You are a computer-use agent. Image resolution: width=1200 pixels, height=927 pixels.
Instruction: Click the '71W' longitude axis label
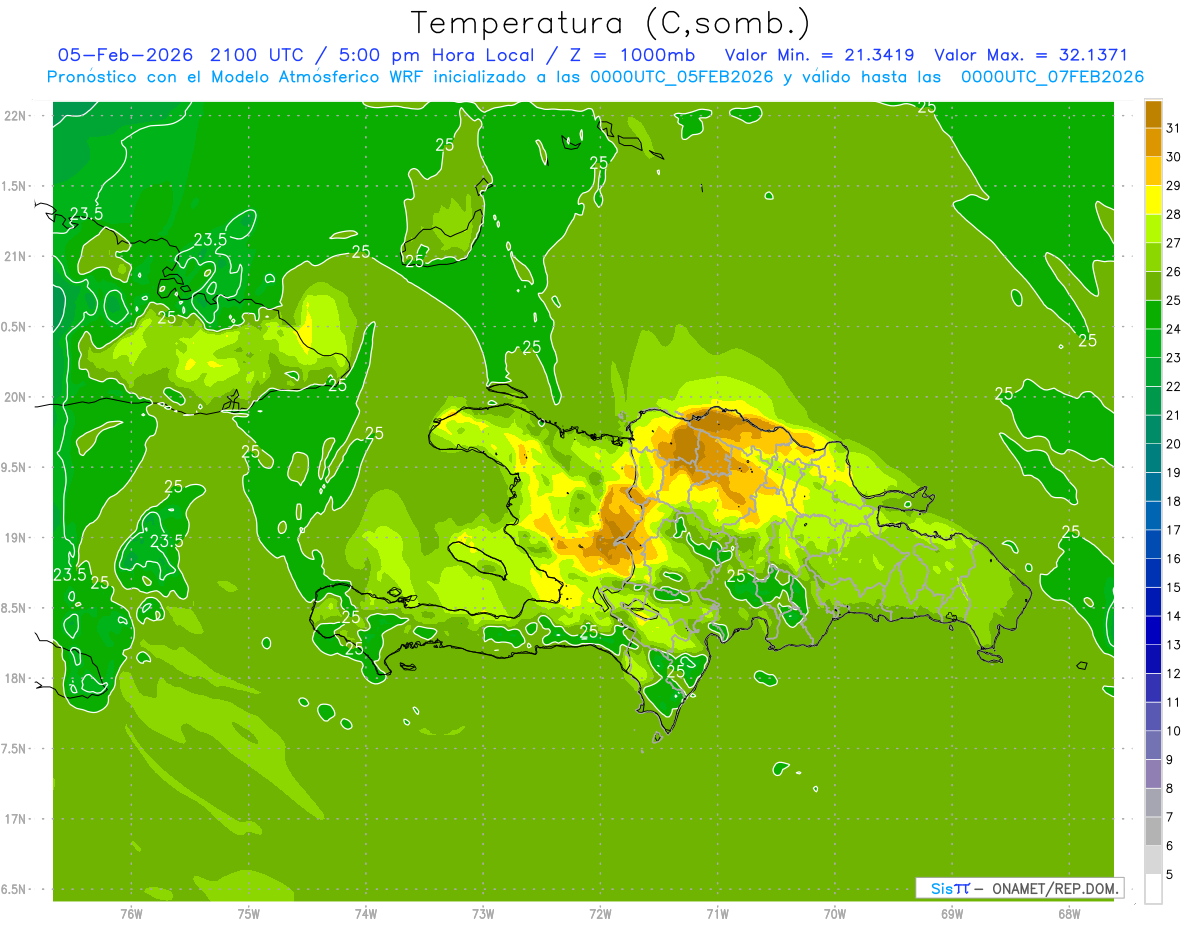(x=717, y=913)
